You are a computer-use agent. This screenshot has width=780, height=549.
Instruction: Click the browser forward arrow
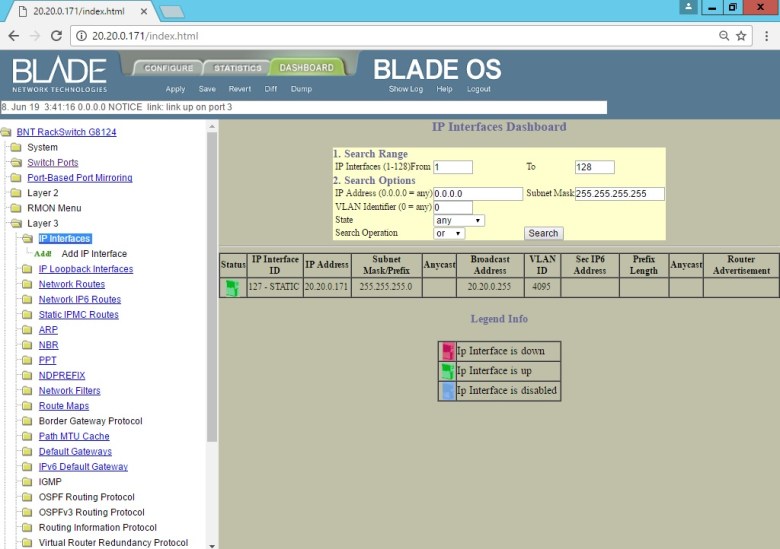(35, 36)
